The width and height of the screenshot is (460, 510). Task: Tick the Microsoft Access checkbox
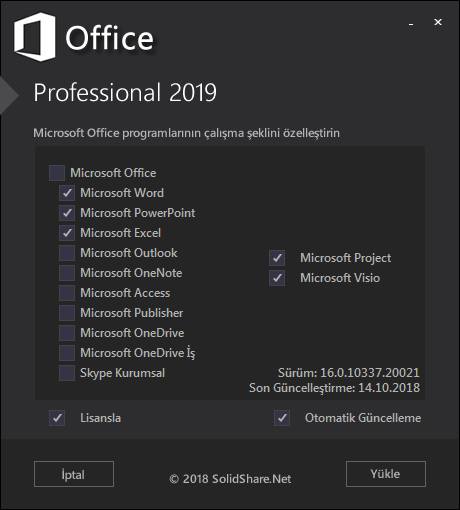point(67,293)
